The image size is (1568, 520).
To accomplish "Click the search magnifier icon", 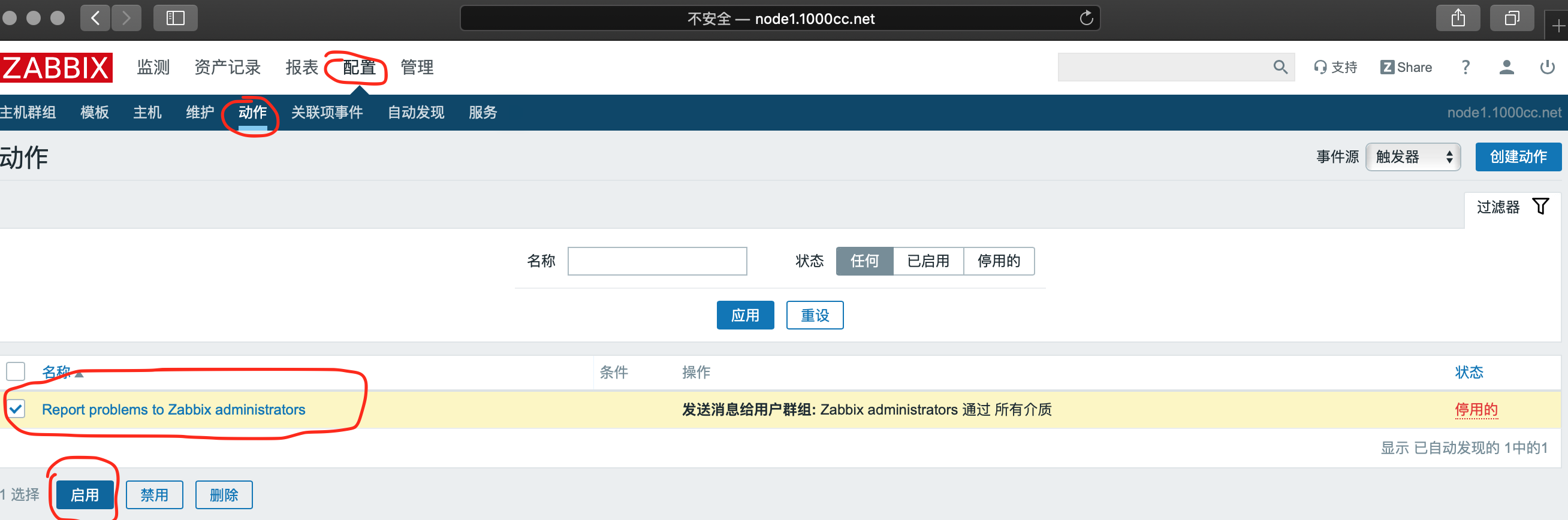I will [1280, 67].
